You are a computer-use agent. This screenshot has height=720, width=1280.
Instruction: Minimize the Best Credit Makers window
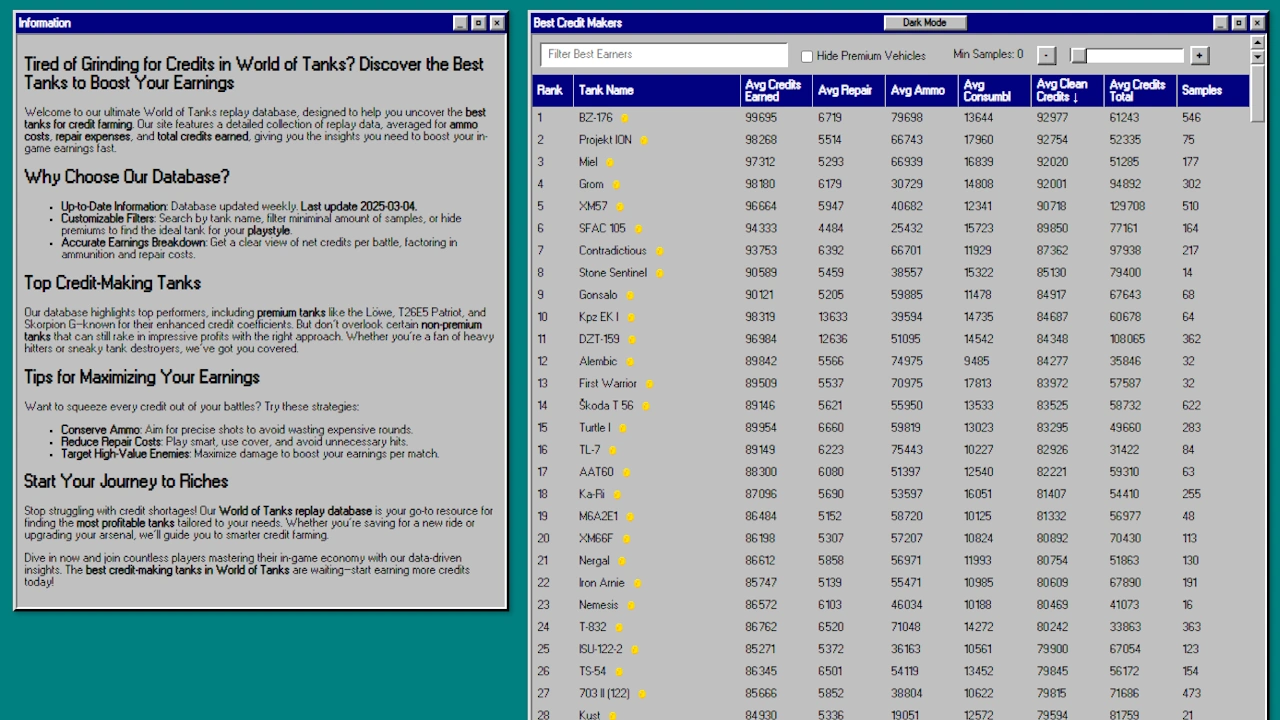pyautogui.click(x=1221, y=23)
